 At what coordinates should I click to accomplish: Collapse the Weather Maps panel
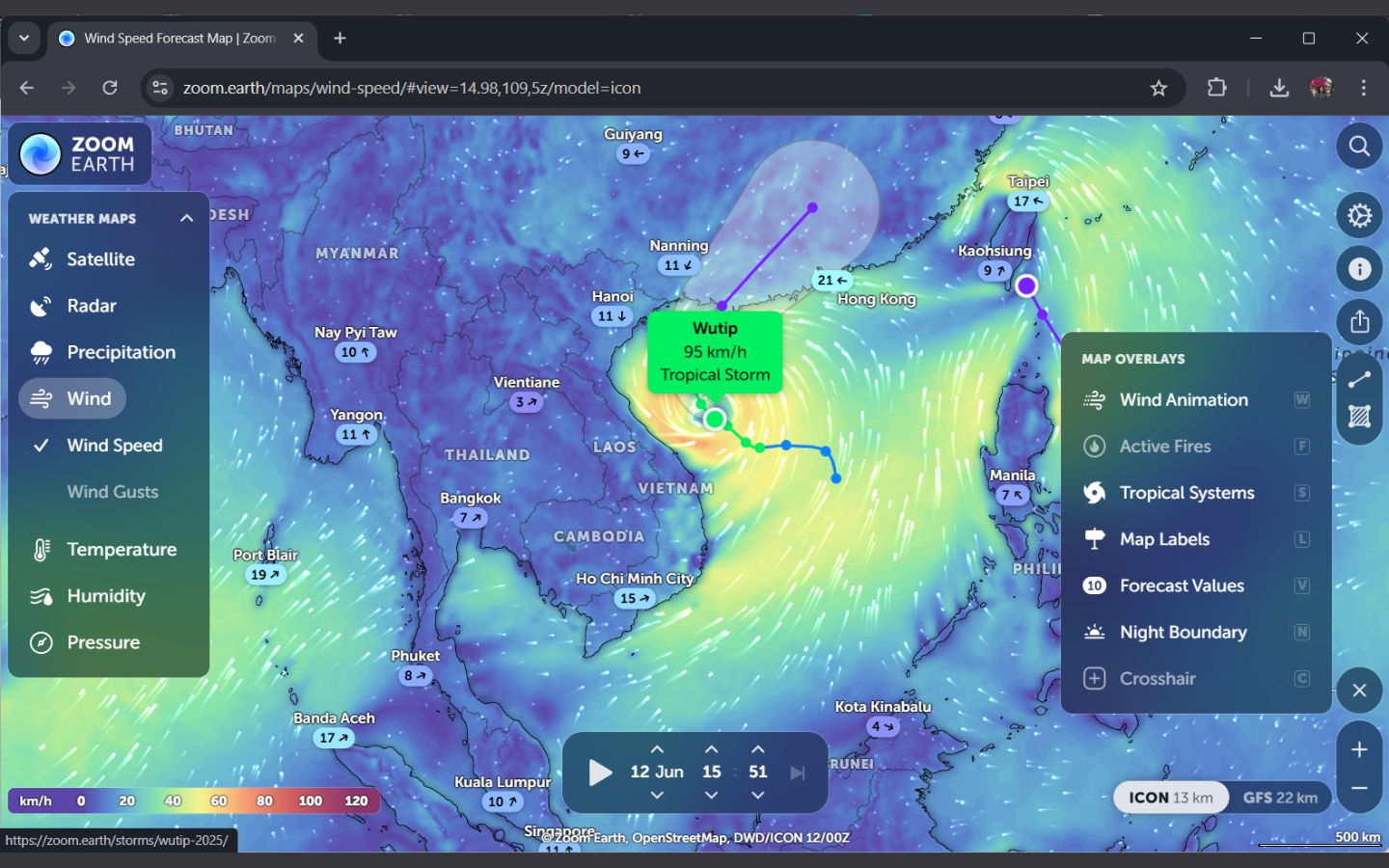click(186, 219)
